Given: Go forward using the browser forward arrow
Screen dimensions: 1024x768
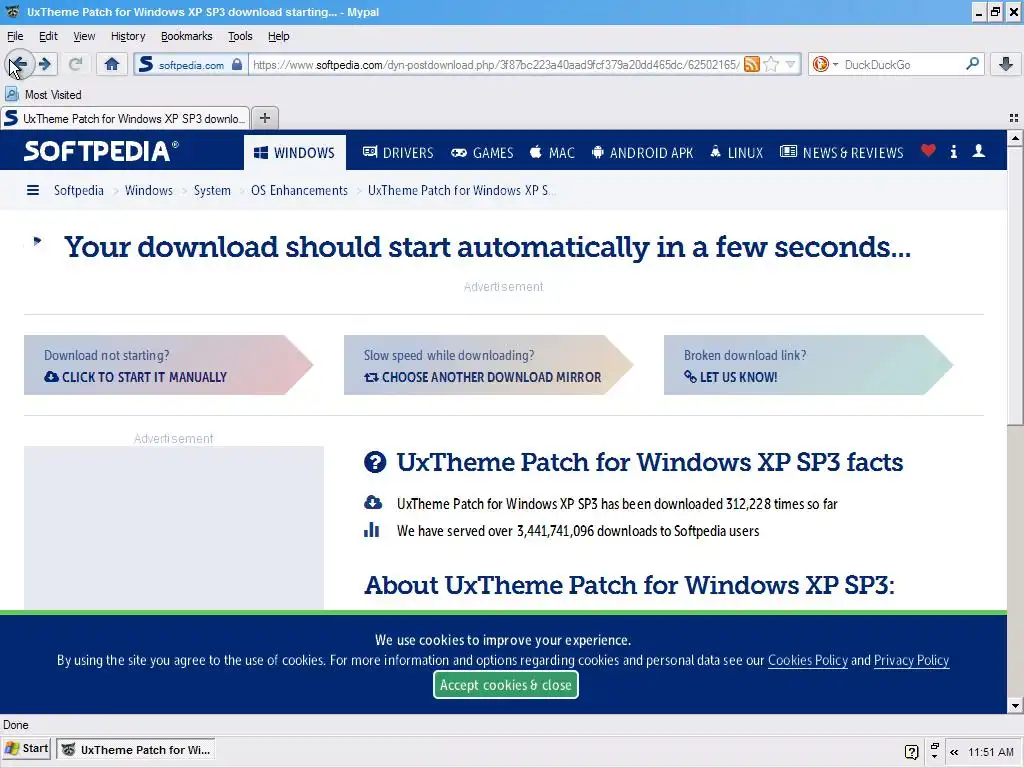Looking at the screenshot, I should tap(45, 64).
